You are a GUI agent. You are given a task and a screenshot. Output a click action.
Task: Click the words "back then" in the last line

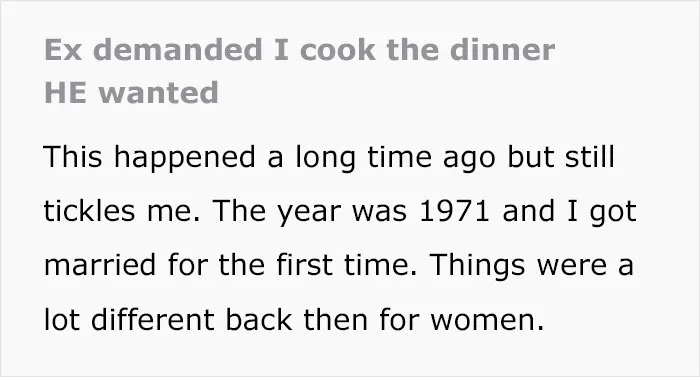tap(297, 319)
